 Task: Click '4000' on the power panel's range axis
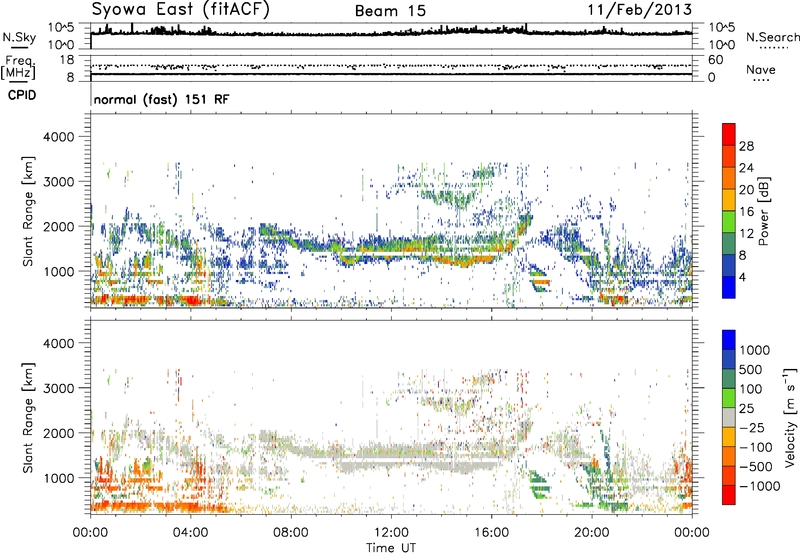pyautogui.click(x=58, y=137)
